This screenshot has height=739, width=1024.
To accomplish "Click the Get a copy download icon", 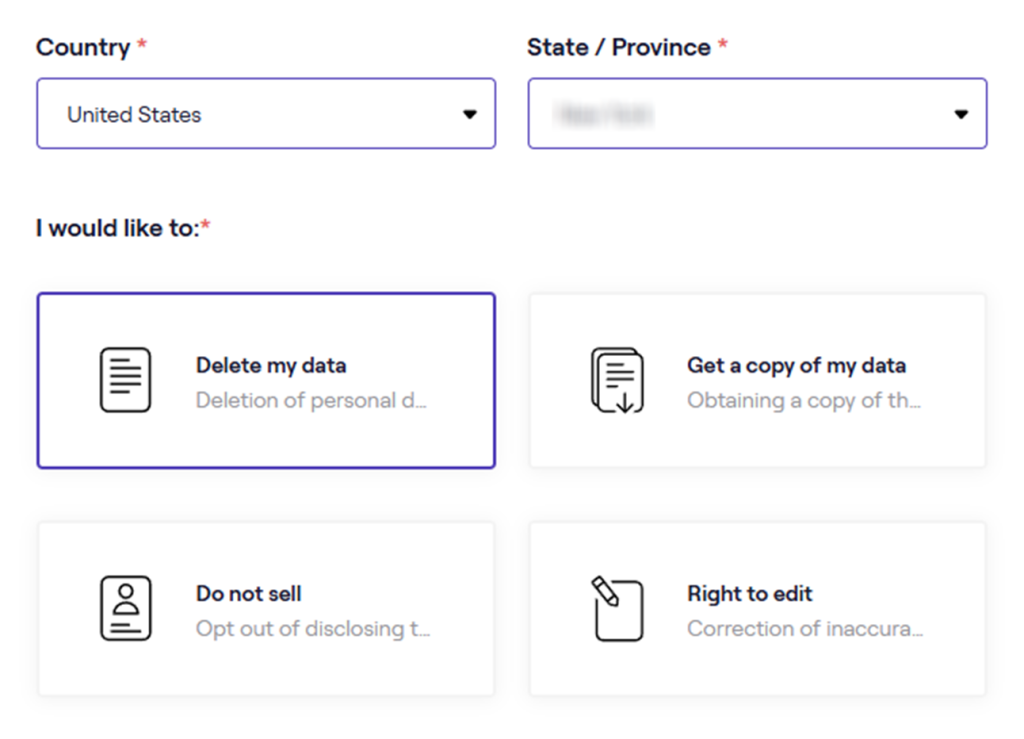I will (616, 380).
